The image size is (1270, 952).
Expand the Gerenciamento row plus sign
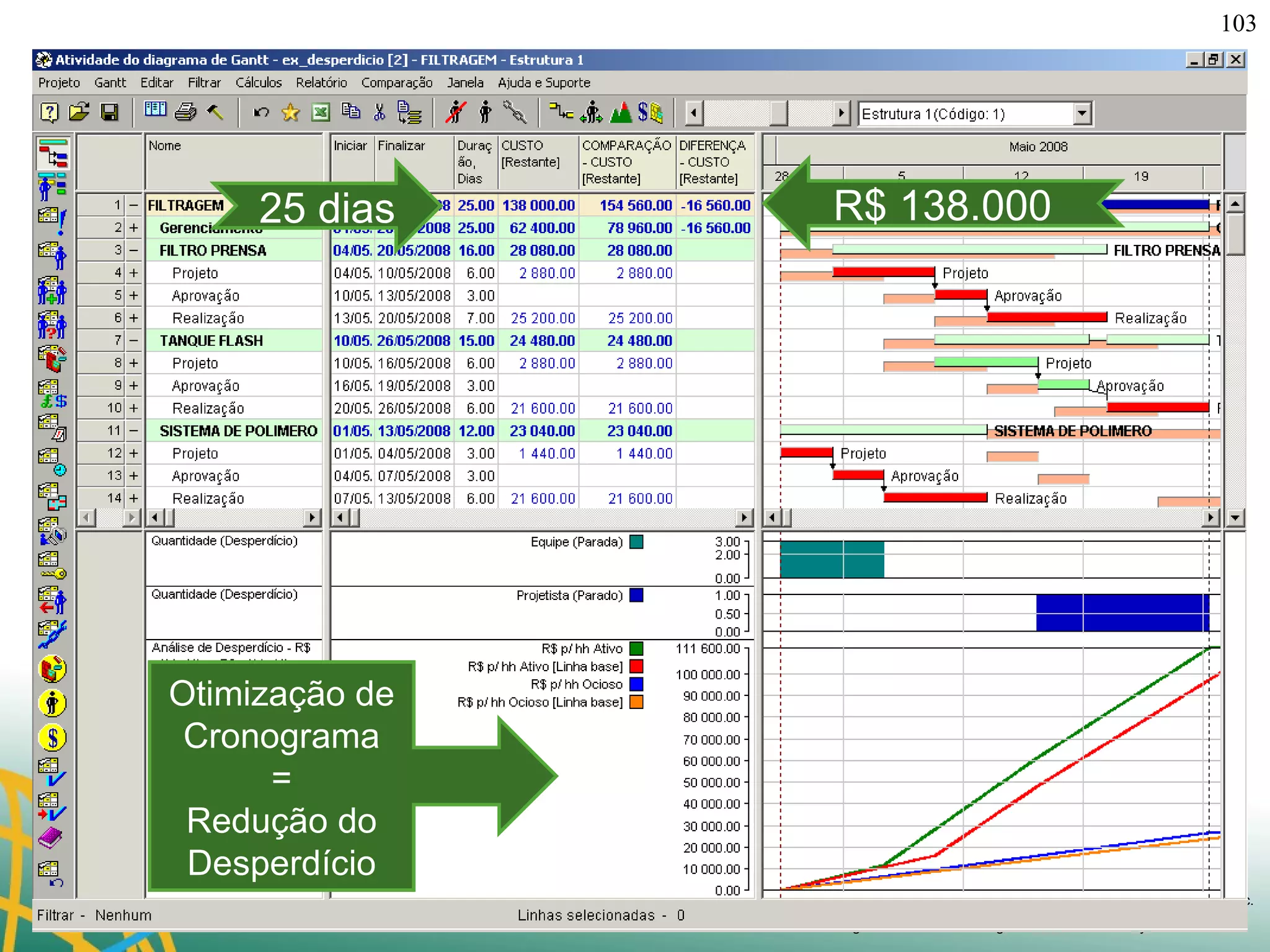click(x=133, y=227)
